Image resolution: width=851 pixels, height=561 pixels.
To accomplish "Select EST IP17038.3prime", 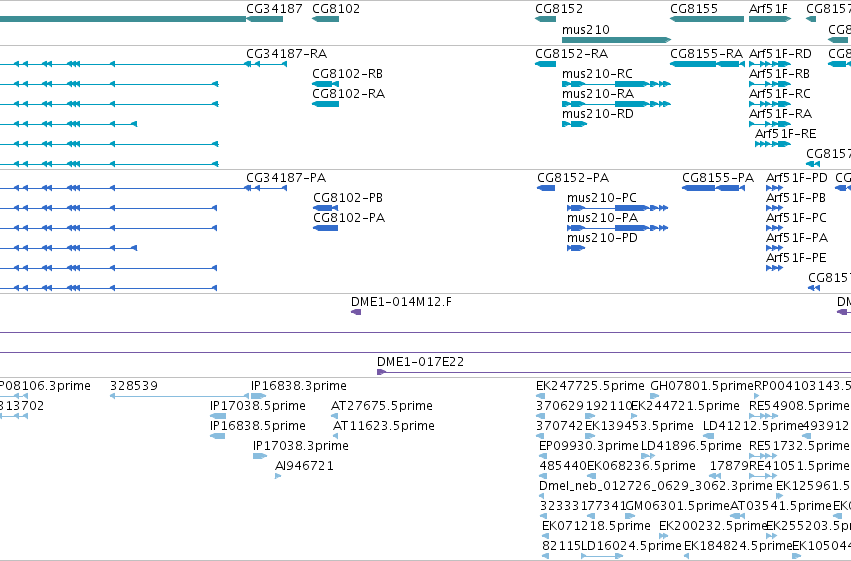I will 301,447.
